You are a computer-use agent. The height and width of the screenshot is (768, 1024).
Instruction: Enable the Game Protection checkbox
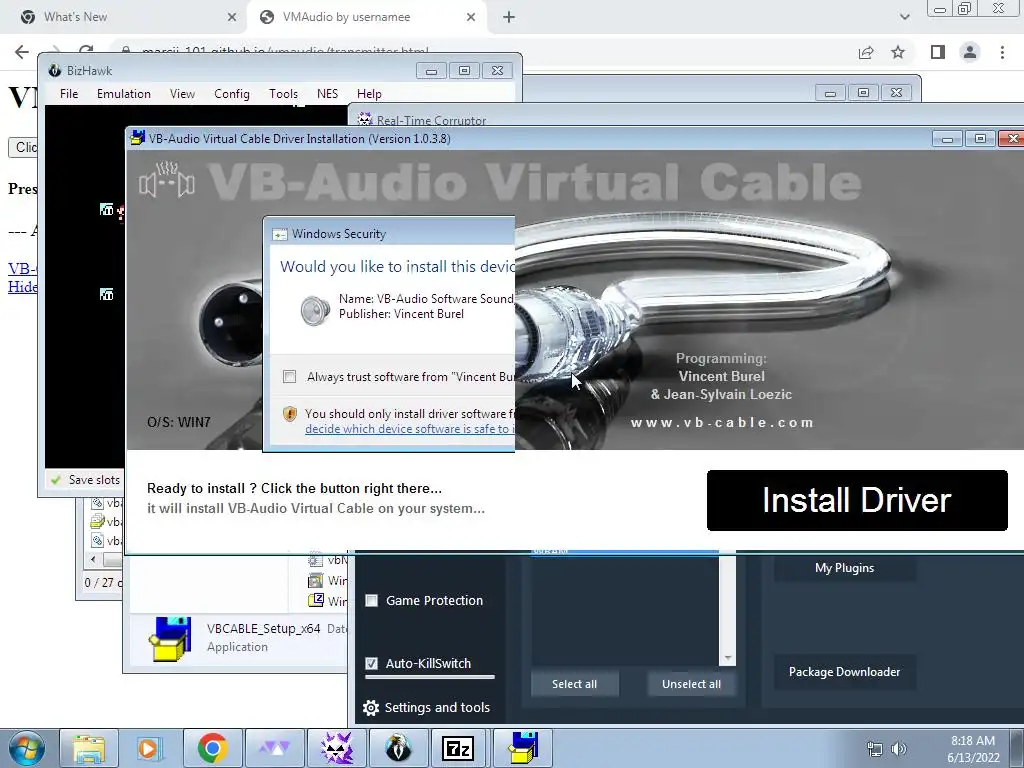372,601
